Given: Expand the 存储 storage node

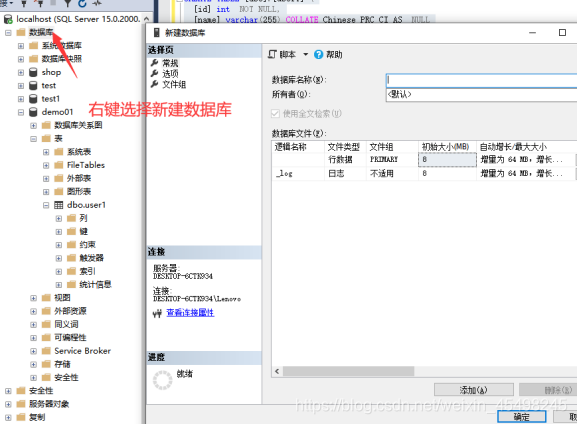Looking at the screenshot, I should click(x=33, y=364).
